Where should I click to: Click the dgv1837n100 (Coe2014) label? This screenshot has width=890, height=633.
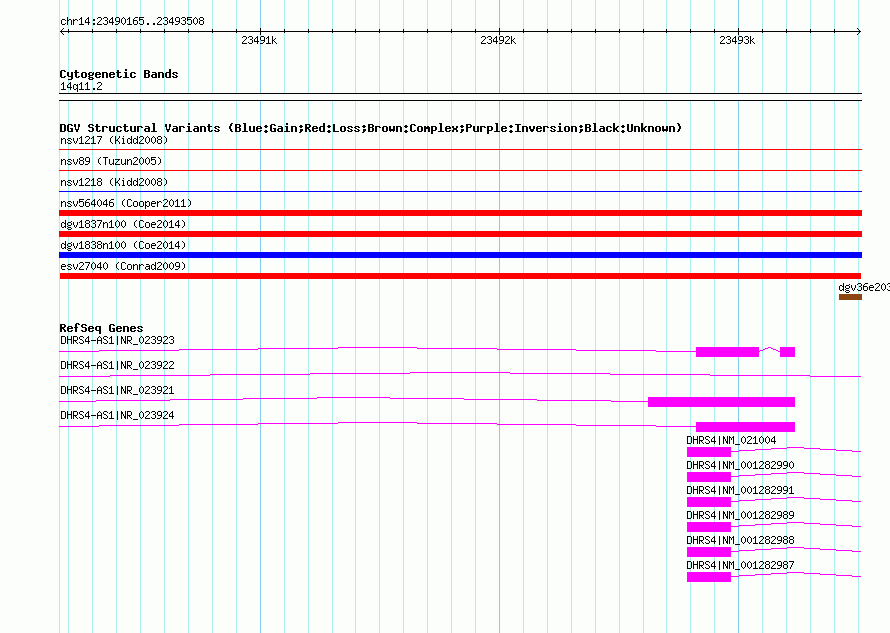123,224
